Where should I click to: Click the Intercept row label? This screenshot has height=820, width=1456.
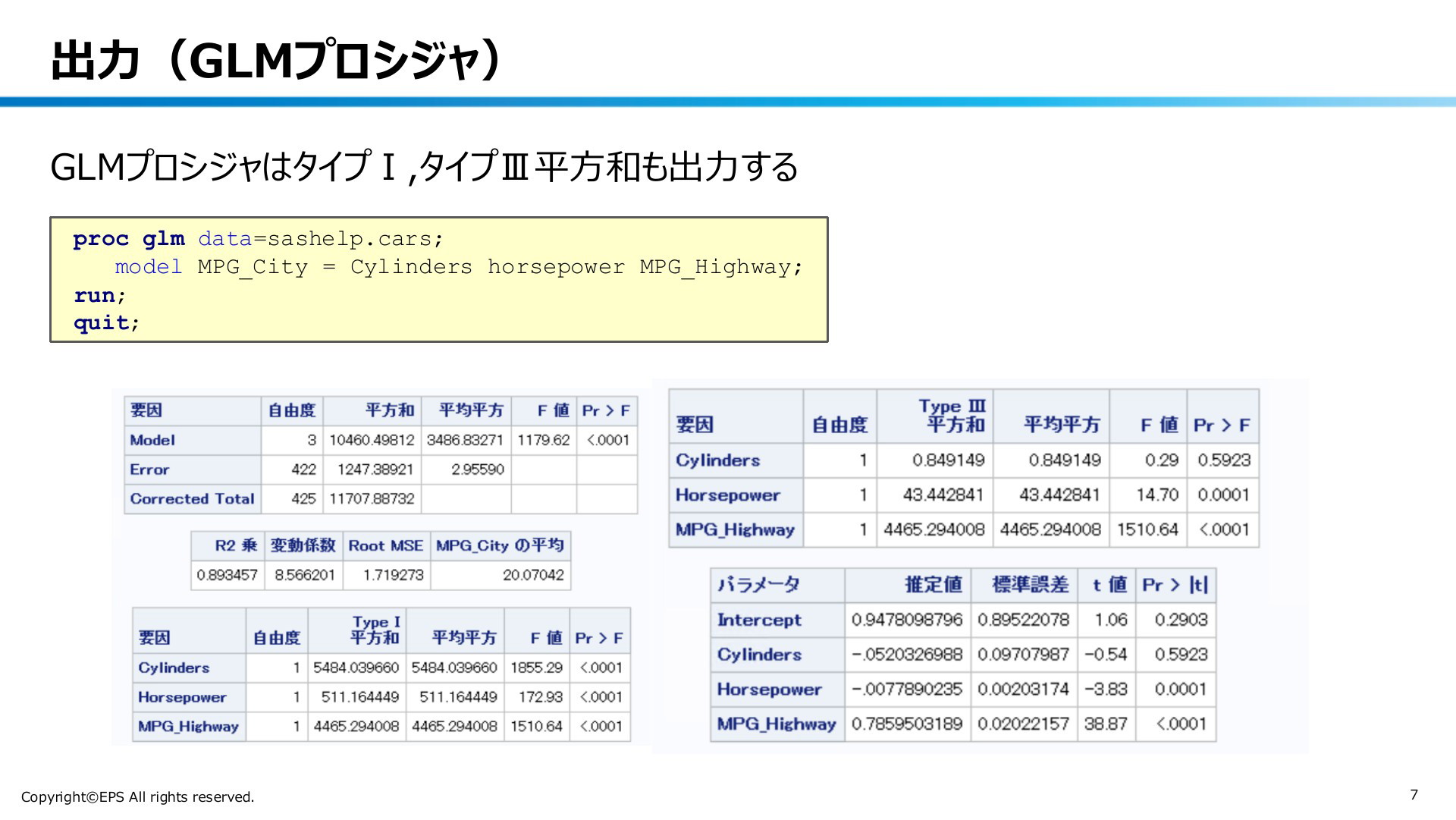[x=759, y=620]
